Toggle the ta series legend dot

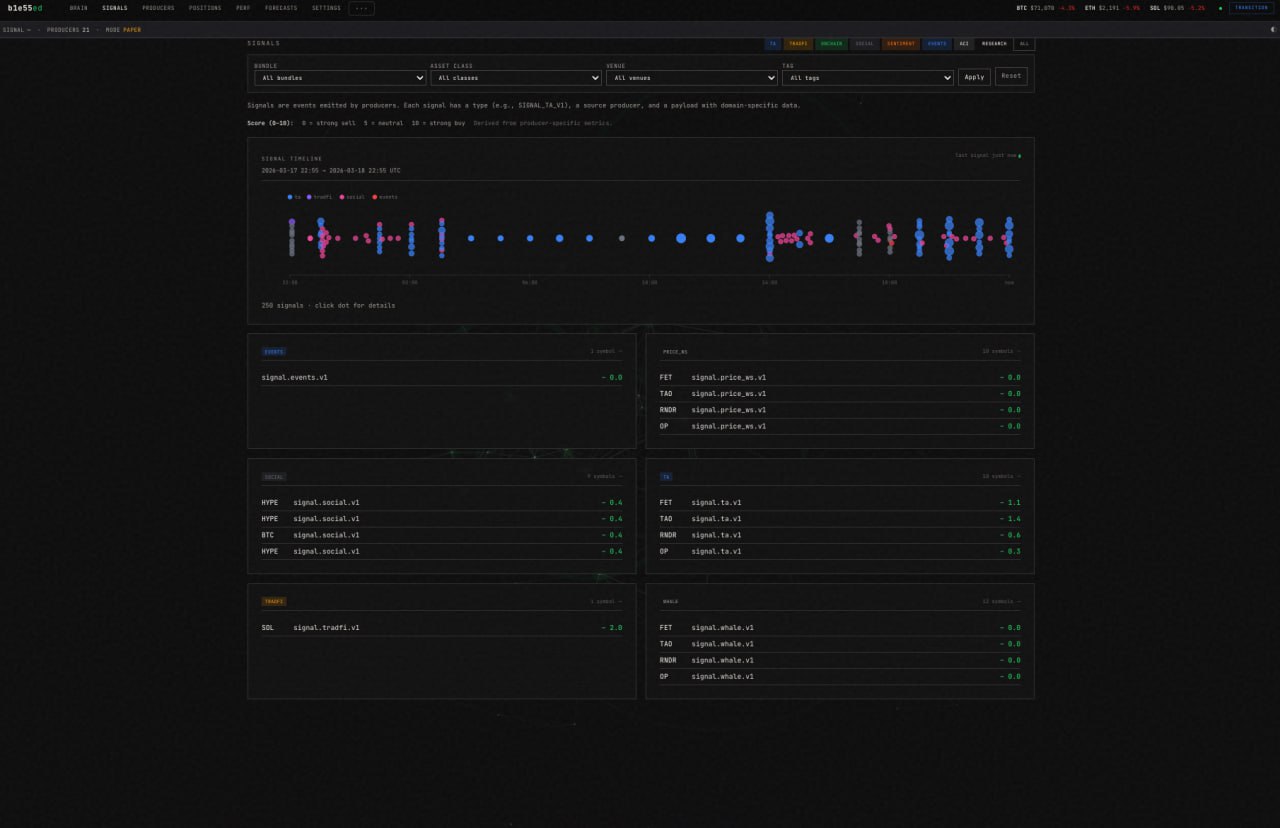(x=290, y=197)
